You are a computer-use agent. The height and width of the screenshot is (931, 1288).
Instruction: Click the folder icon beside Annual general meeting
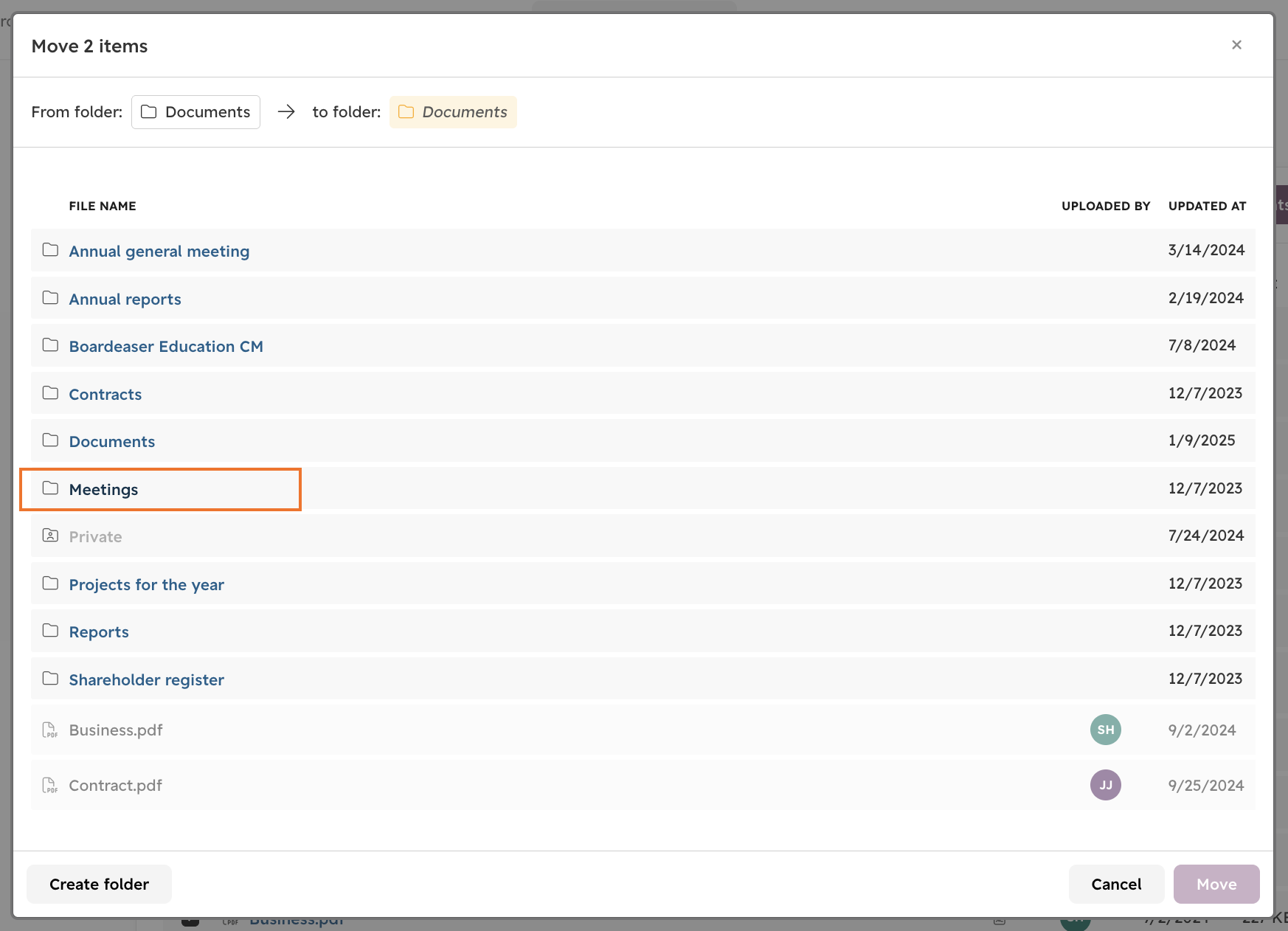[x=50, y=250]
